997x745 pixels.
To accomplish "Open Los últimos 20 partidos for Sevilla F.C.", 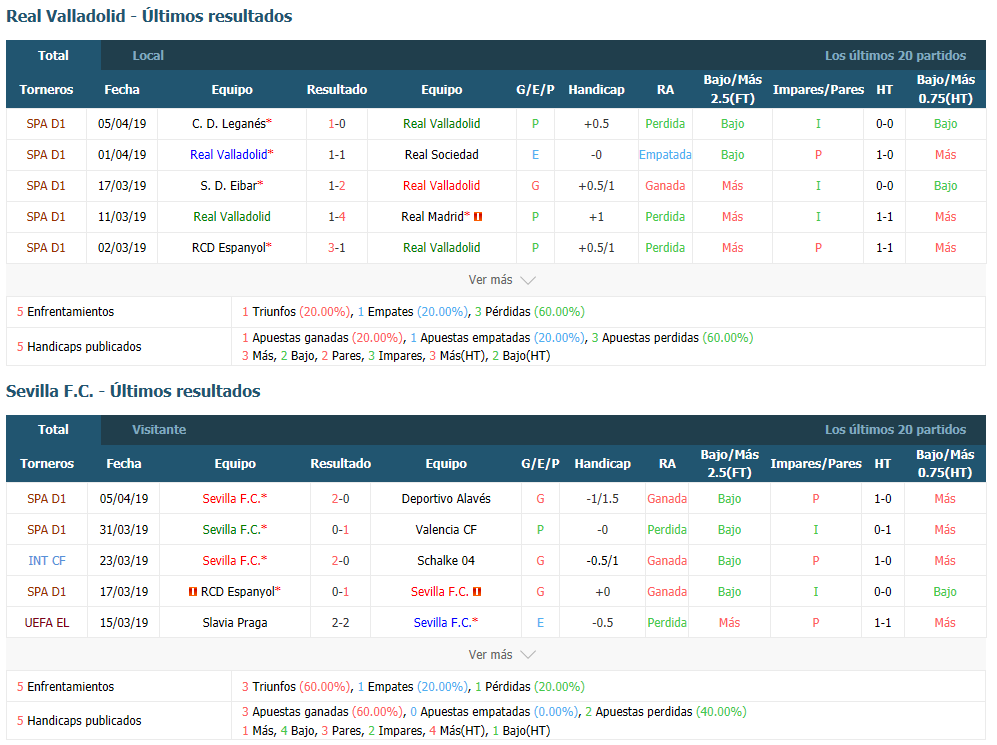I will pyautogui.click(x=895, y=430).
